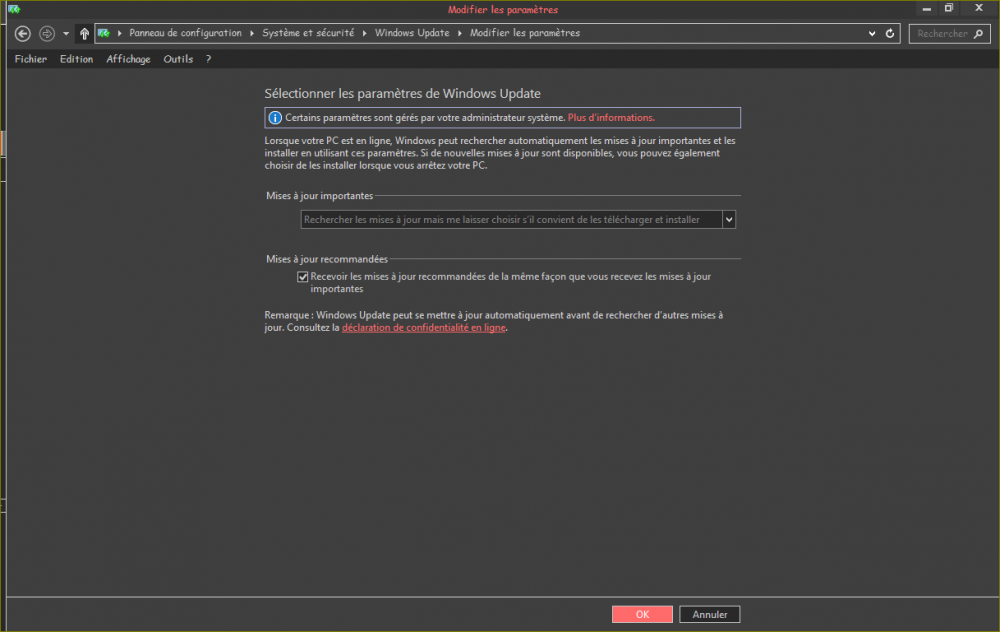The width and height of the screenshot is (1000, 632).
Task: Click the Back arrow navigation button
Action: [x=23, y=33]
